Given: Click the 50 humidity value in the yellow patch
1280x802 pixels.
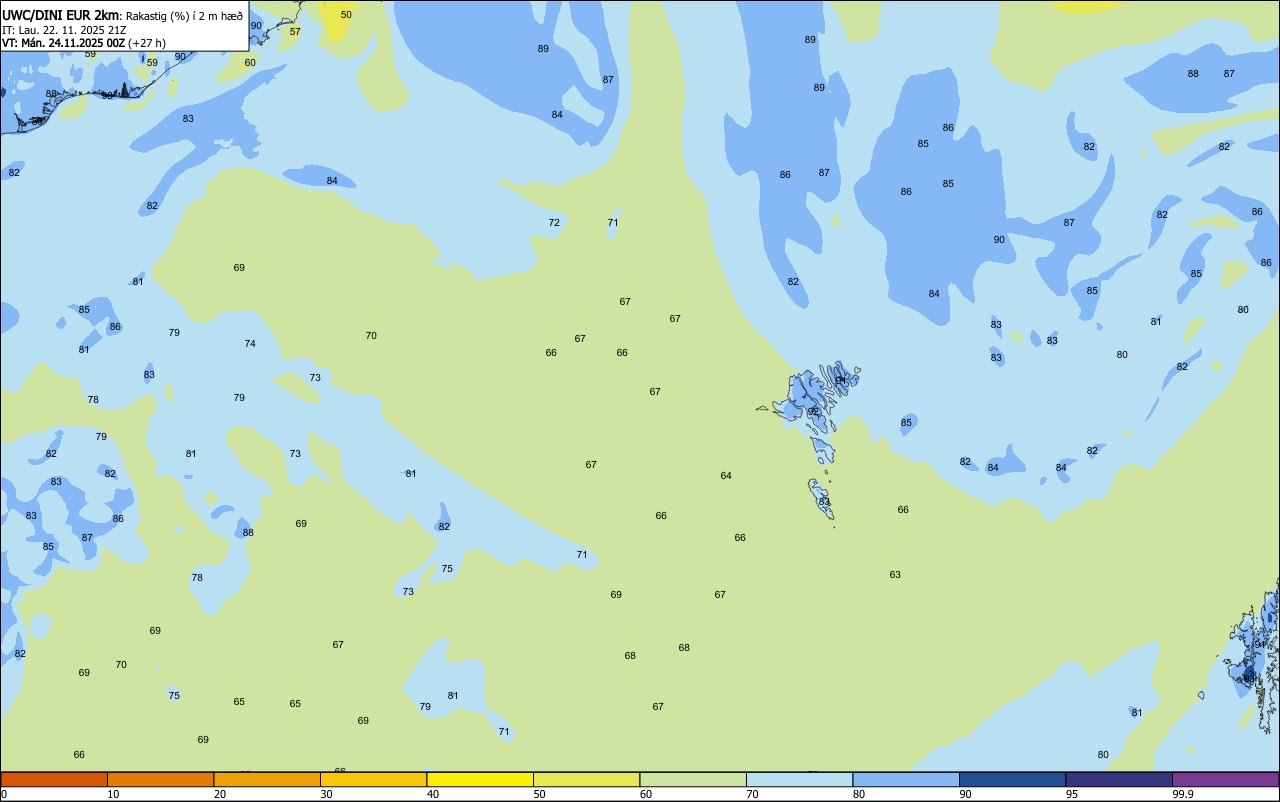Looking at the screenshot, I should (346, 15).
